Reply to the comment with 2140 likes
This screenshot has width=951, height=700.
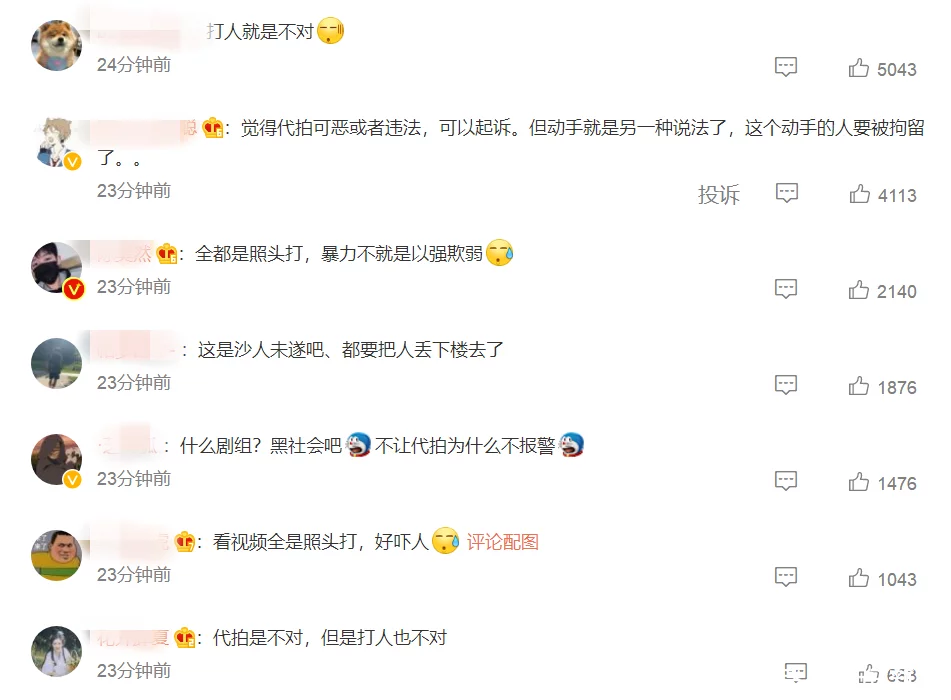(x=786, y=289)
